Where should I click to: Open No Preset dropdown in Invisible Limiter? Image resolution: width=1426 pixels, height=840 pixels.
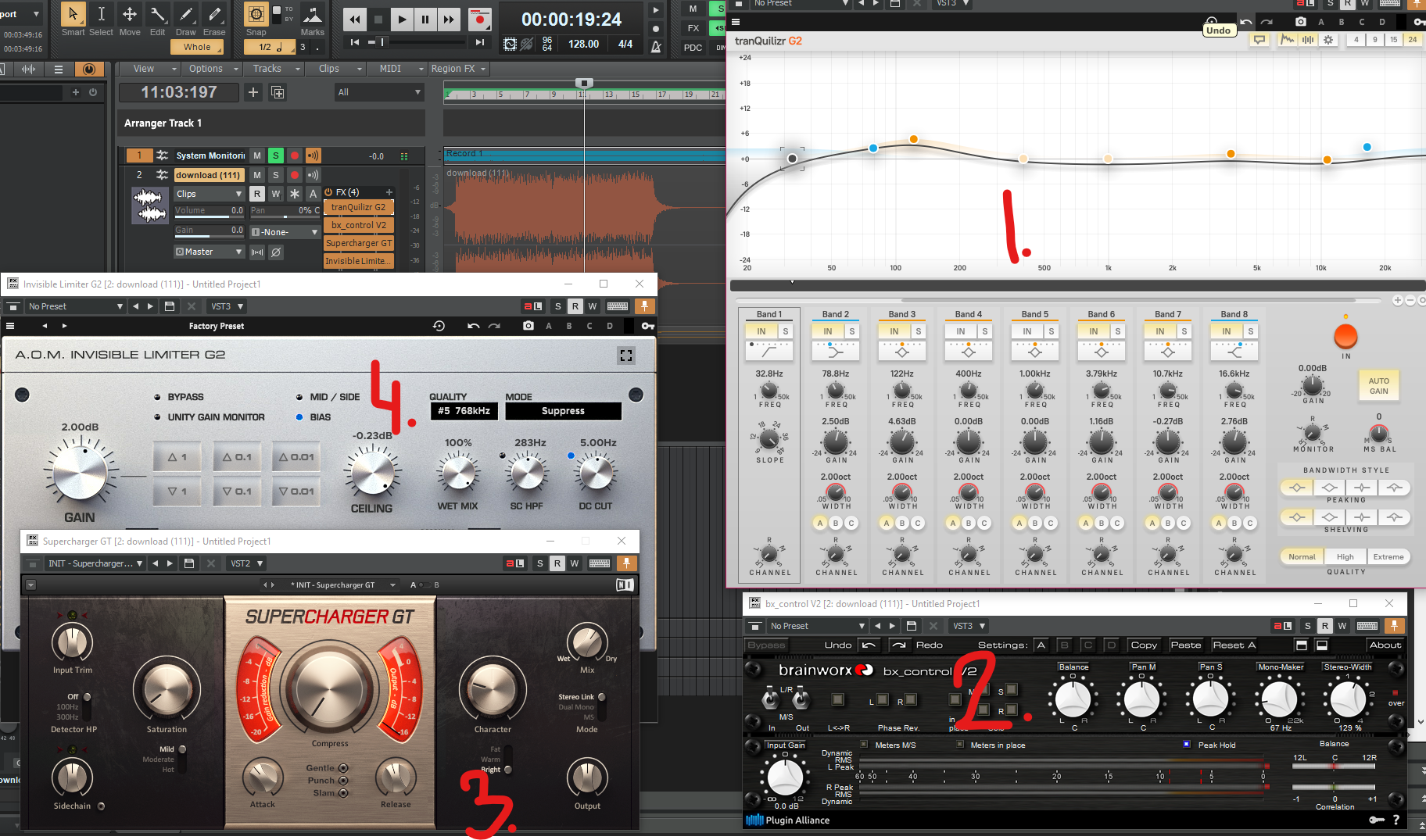[x=75, y=306]
